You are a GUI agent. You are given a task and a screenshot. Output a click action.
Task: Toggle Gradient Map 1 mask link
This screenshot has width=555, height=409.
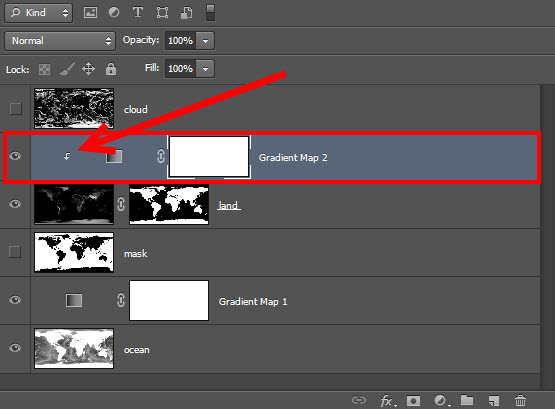click(121, 300)
